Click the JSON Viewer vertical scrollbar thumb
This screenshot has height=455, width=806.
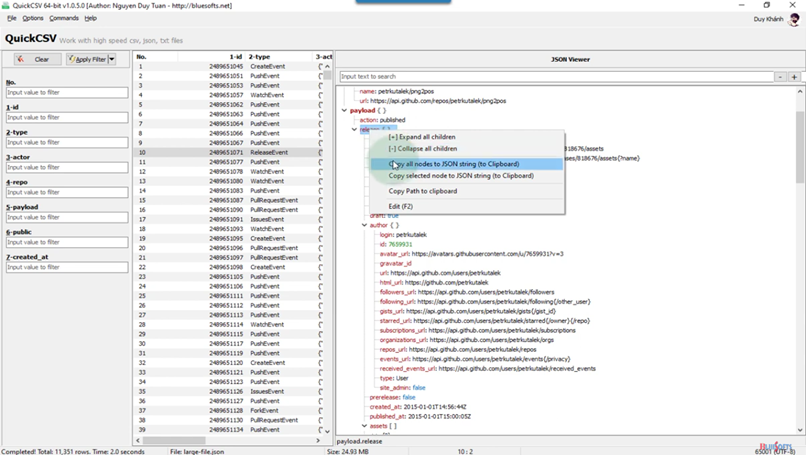click(800, 147)
